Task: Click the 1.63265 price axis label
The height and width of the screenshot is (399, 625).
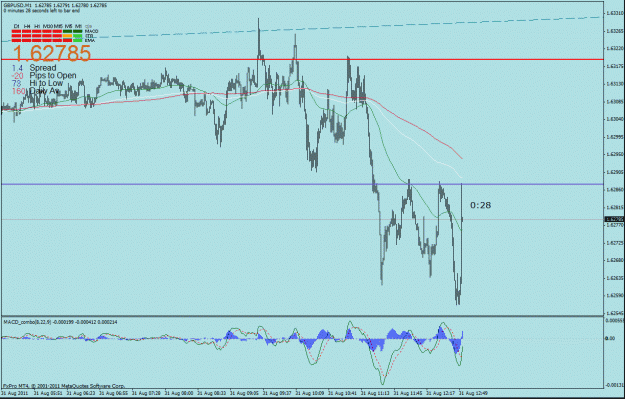Action: click(x=615, y=31)
